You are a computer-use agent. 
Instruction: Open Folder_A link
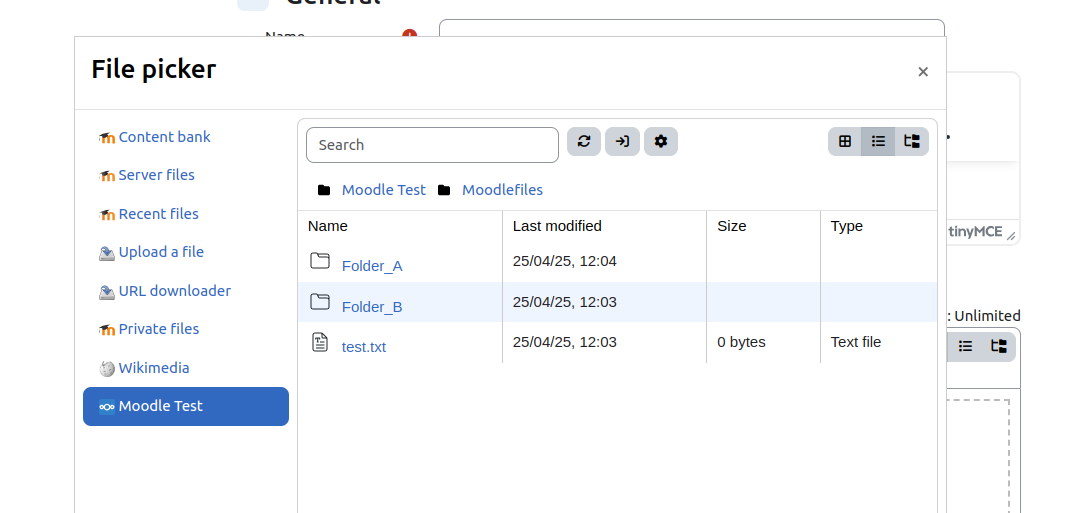tap(372, 266)
